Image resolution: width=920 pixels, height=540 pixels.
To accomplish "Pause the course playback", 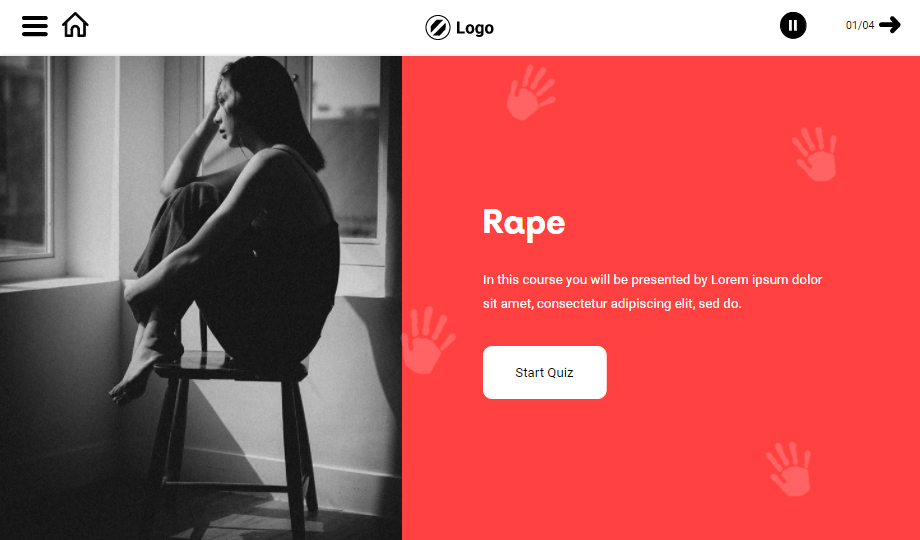I will click(793, 26).
